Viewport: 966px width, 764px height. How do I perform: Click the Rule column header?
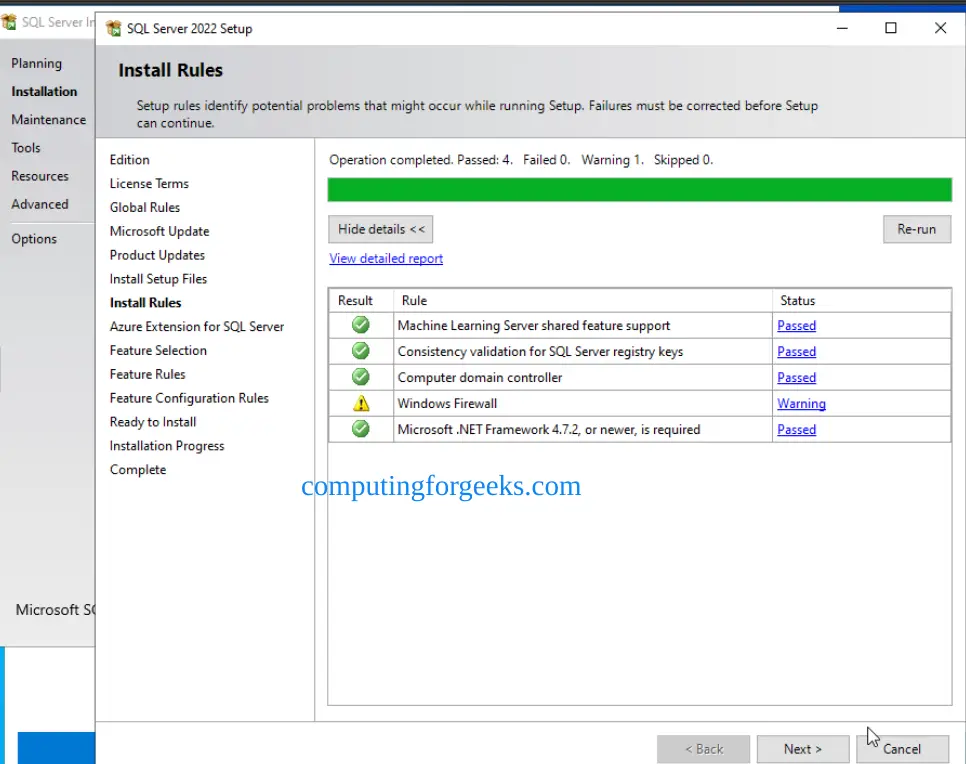[x=583, y=300]
